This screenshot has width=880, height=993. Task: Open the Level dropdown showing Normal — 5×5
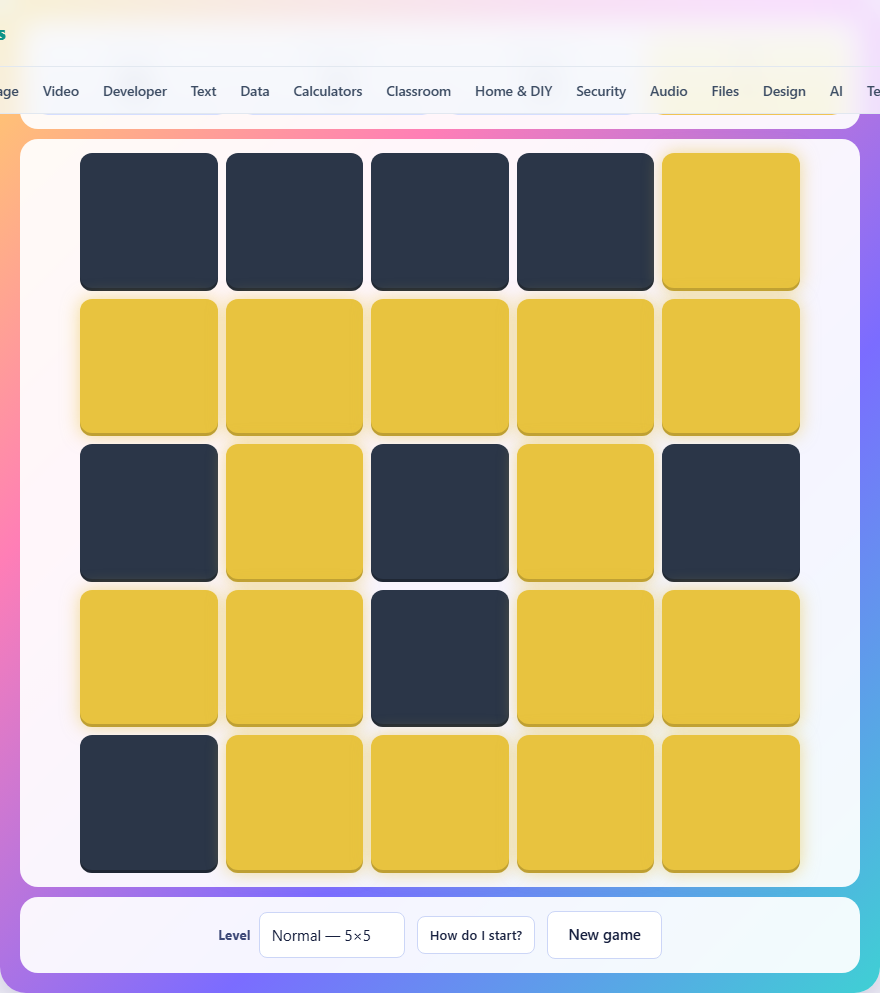332,935
